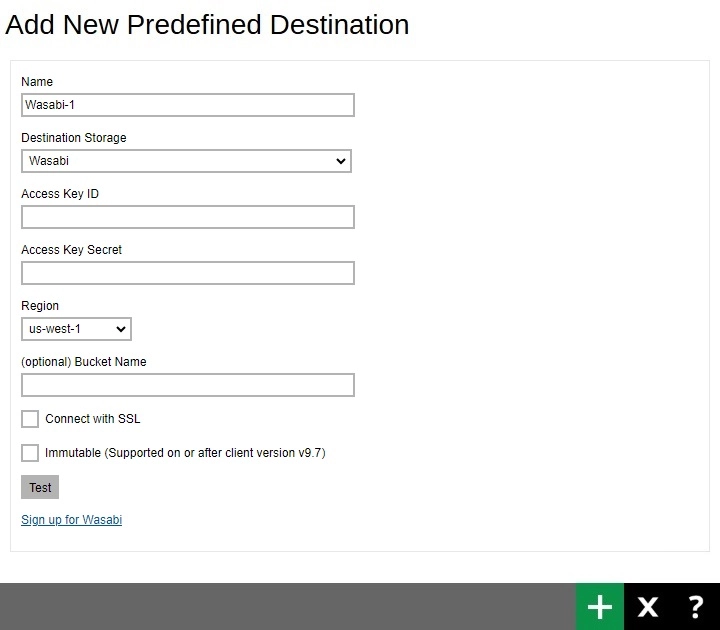This screenshot has width=720, height=630.
Task: Click the Destination Storage label
Action: 74,138
